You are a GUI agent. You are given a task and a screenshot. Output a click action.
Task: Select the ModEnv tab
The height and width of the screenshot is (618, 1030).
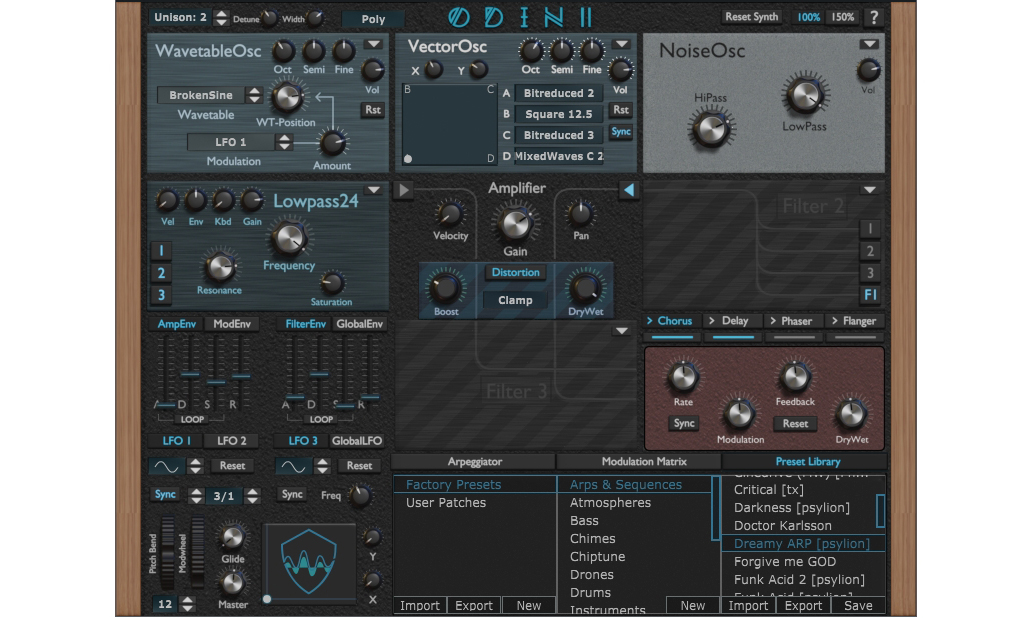232,324
